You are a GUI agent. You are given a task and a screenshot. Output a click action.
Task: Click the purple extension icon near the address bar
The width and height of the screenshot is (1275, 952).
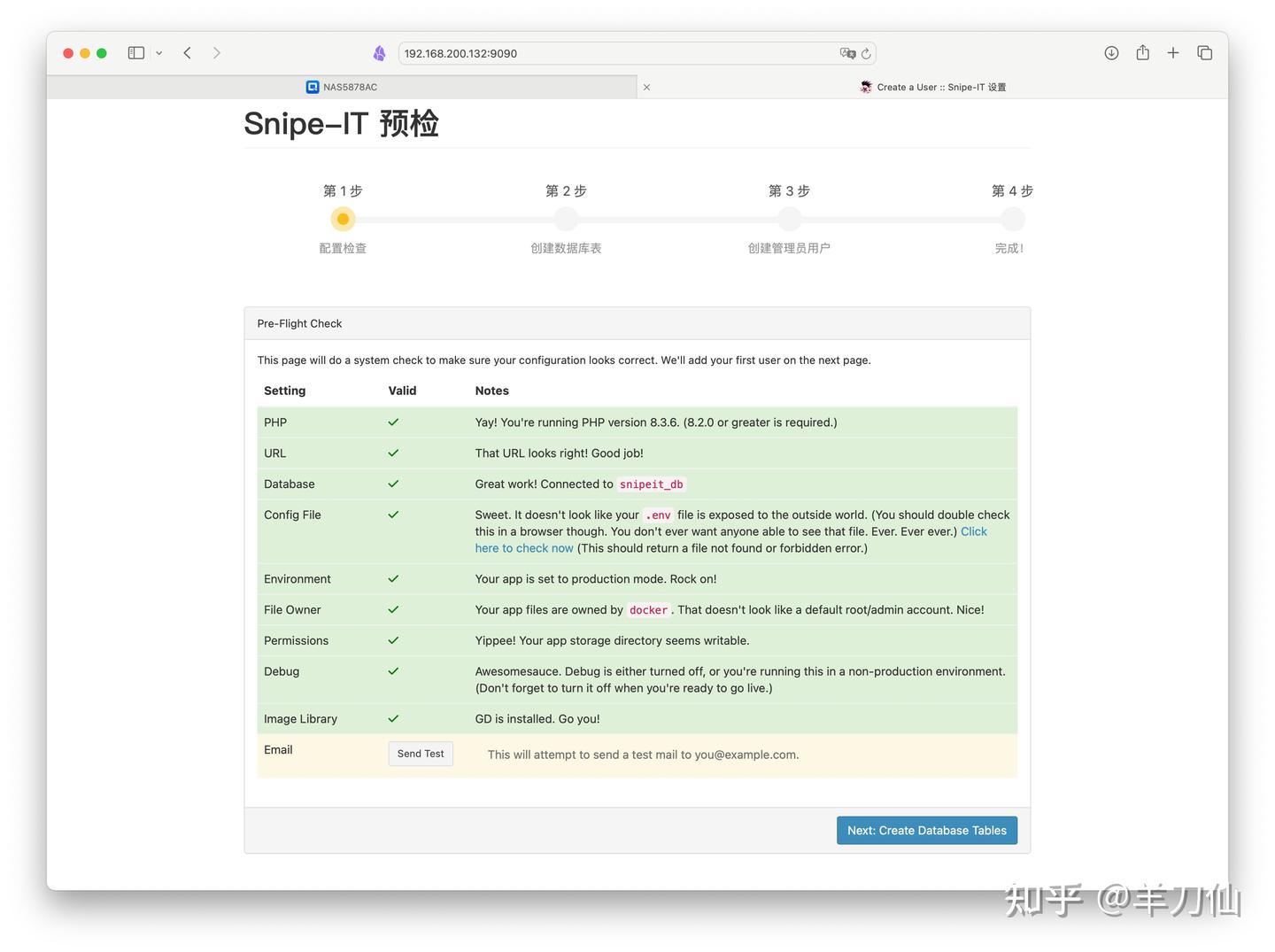pos(379,52)
